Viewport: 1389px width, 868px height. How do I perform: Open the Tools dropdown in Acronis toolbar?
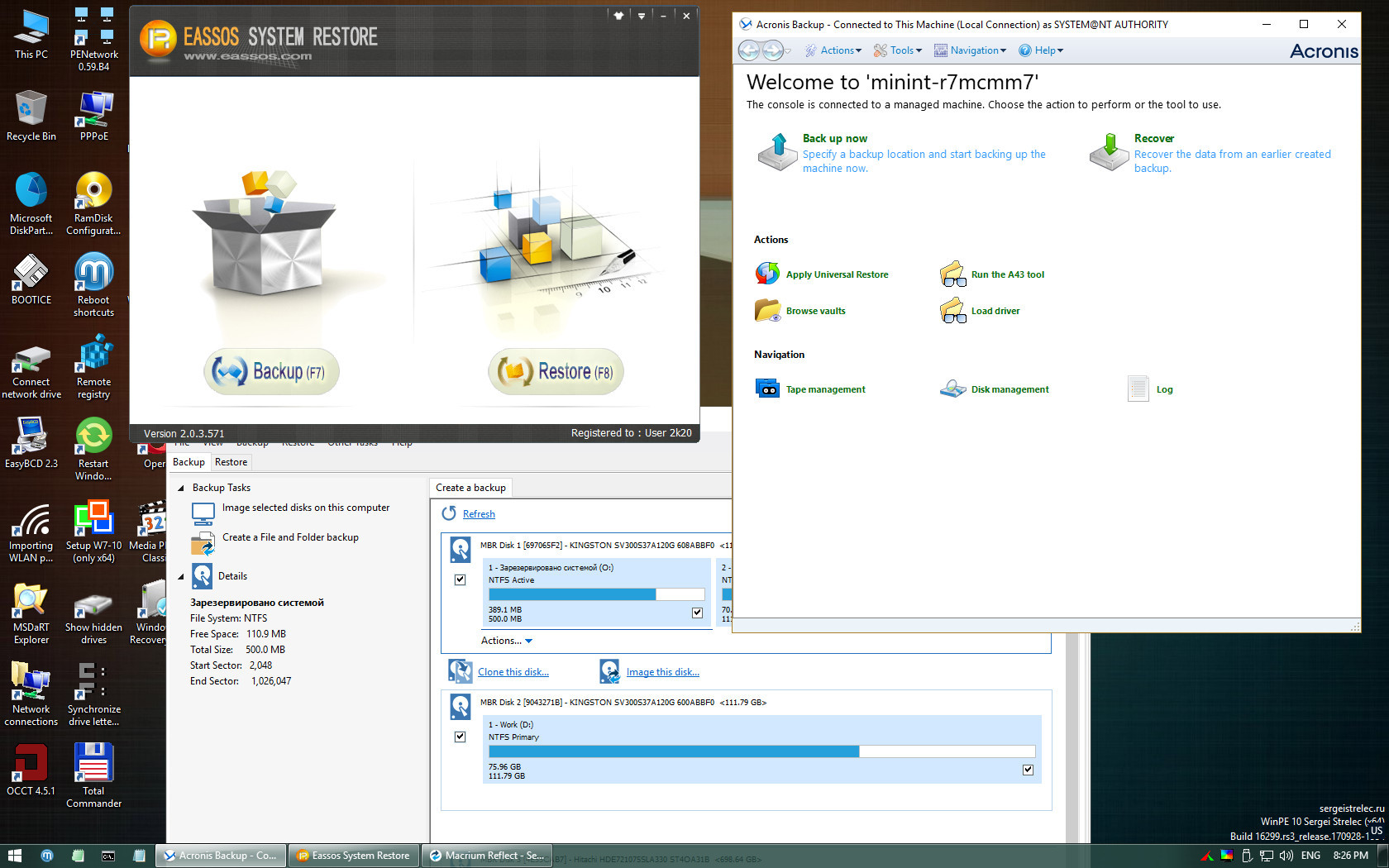[898, 50]
